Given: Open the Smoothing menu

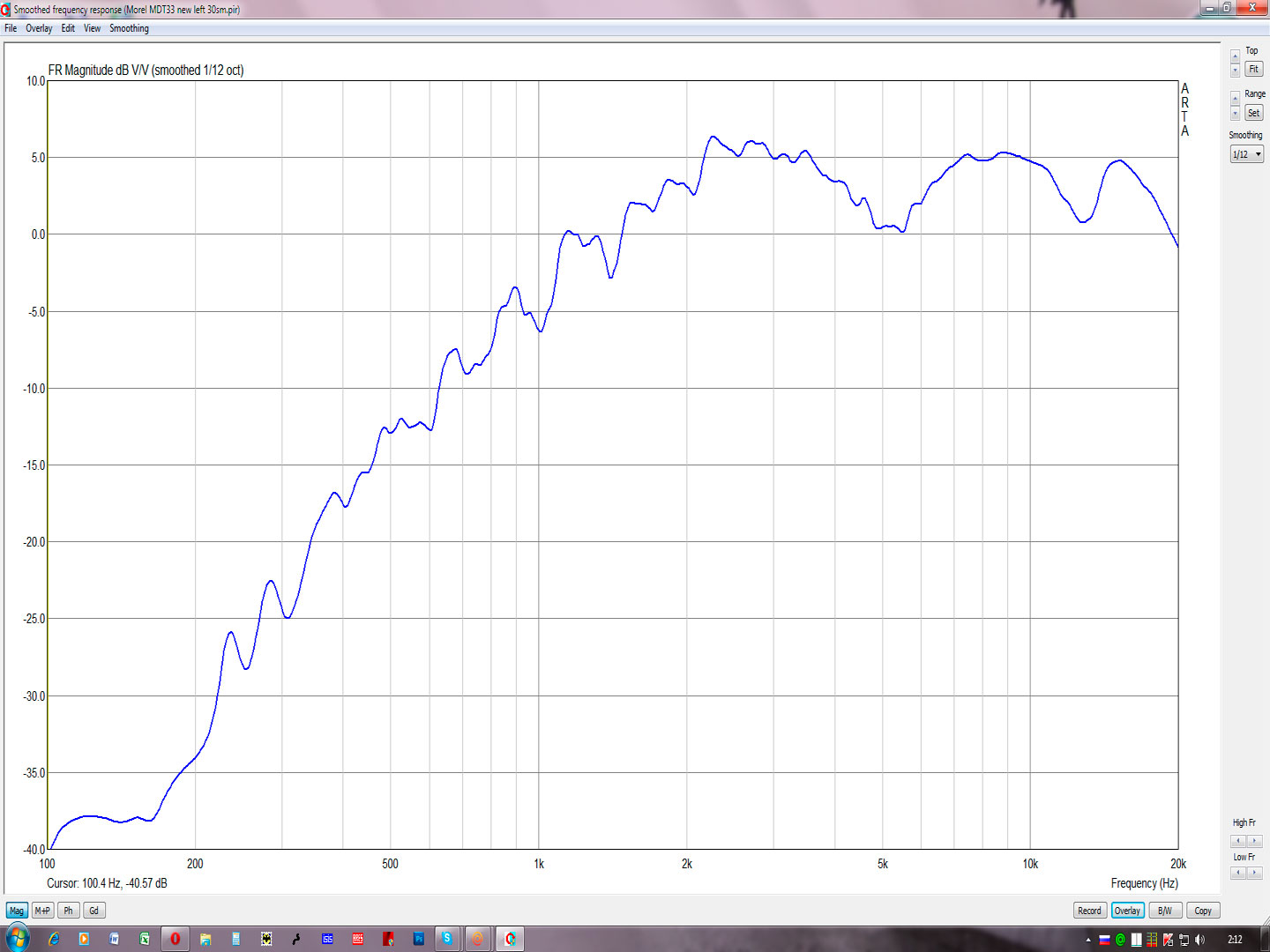Looking at the screenshot, I should pos(129,28).
